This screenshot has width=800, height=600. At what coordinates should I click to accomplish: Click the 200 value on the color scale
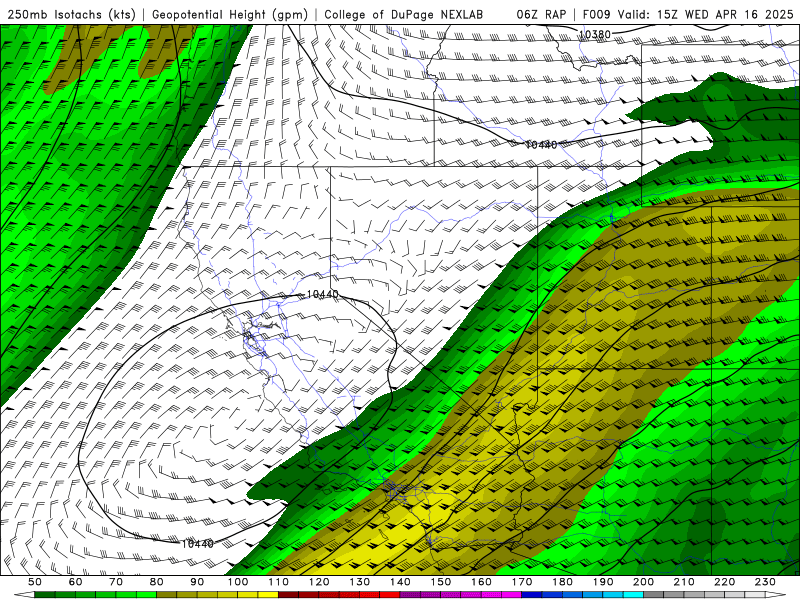click(644, 582)
